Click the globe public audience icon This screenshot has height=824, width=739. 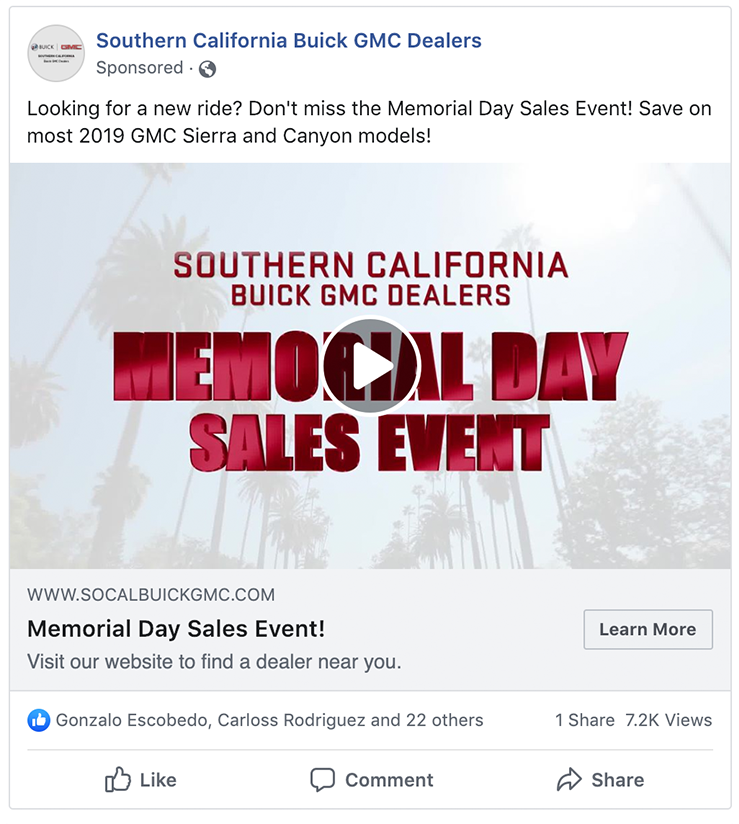(207, 69)
